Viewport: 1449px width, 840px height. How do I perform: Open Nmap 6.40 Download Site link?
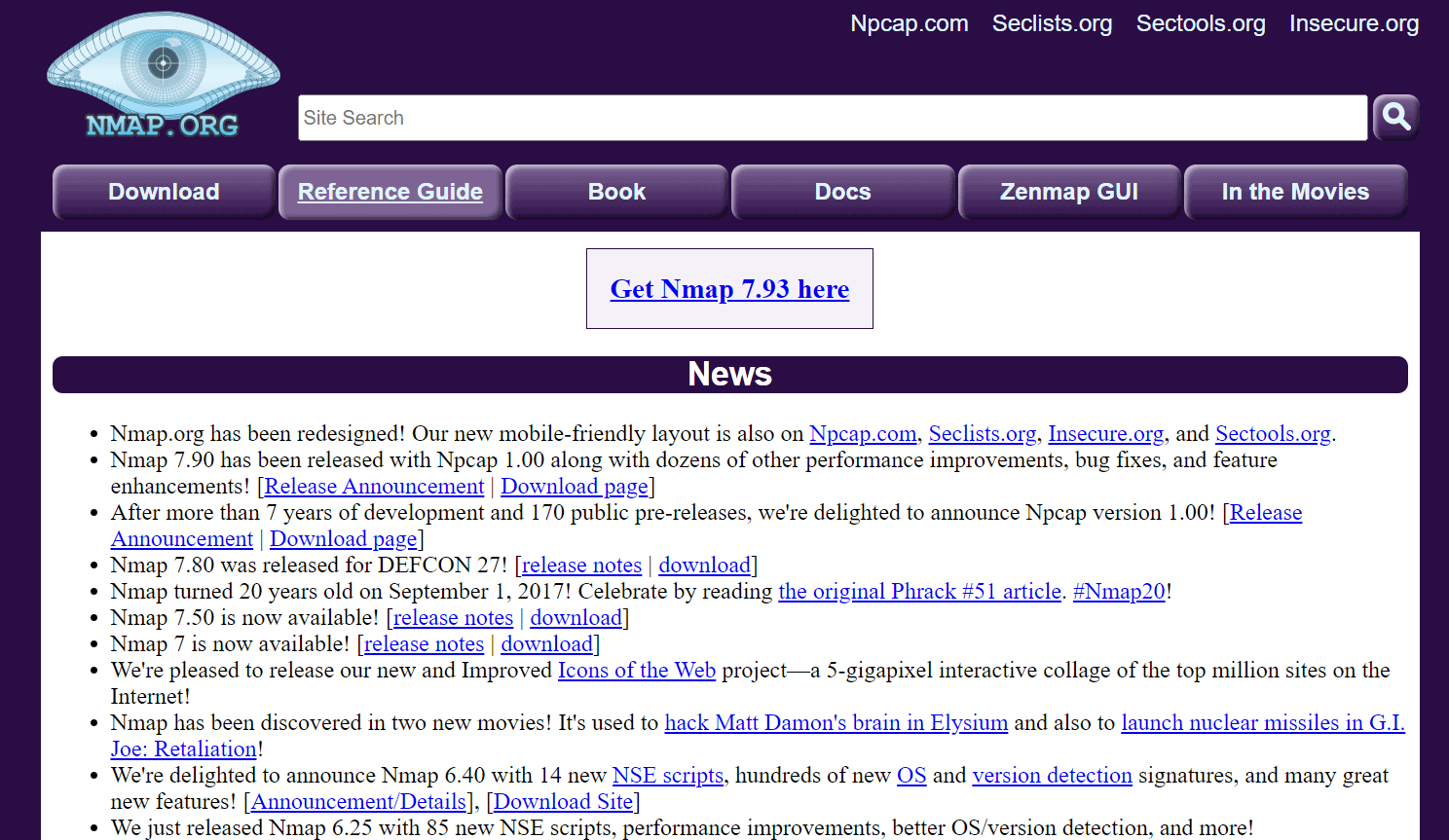[563, 801]
